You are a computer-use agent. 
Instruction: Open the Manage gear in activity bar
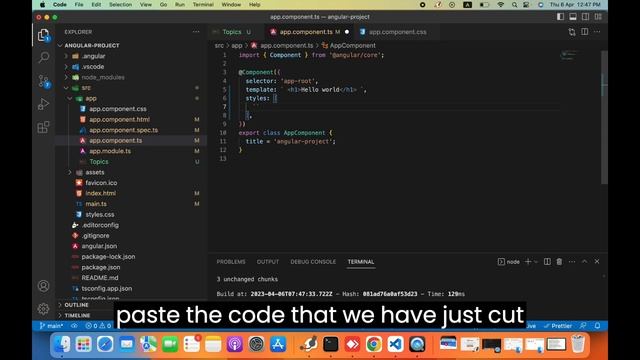43,309
